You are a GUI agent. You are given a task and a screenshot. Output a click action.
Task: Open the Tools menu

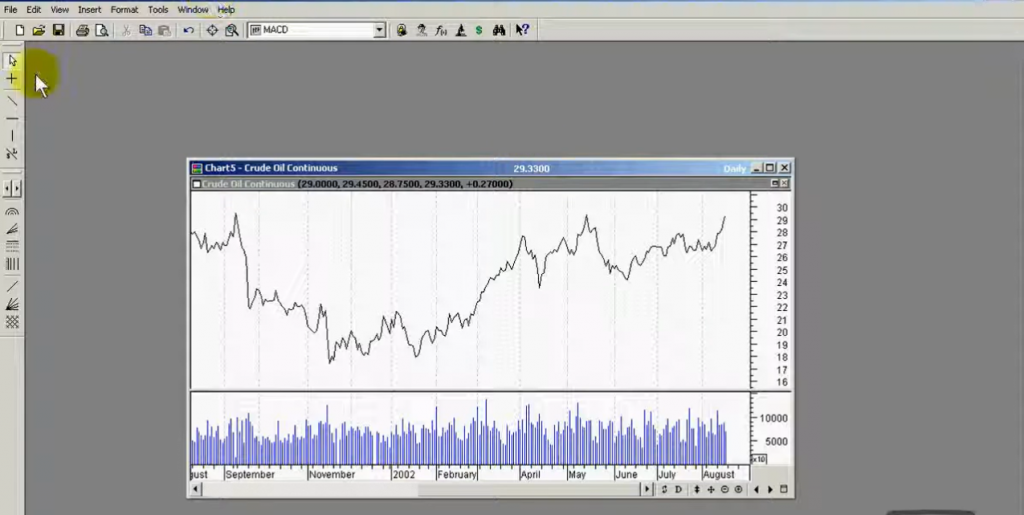pyautogui.click(x=158, y=9)
